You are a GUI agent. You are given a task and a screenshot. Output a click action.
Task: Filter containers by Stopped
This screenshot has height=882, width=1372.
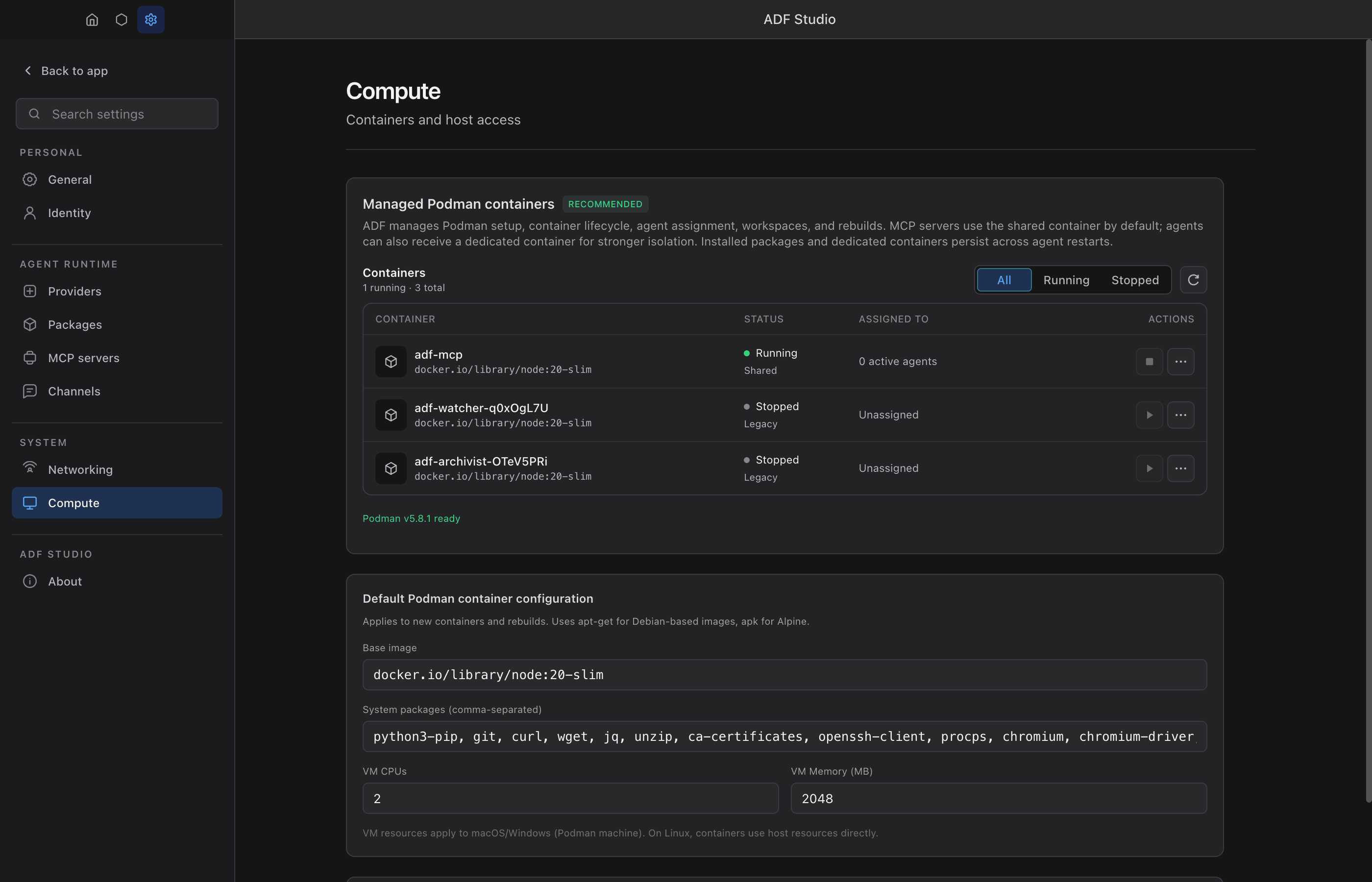pyautogui.click(x=1135, y=280)
